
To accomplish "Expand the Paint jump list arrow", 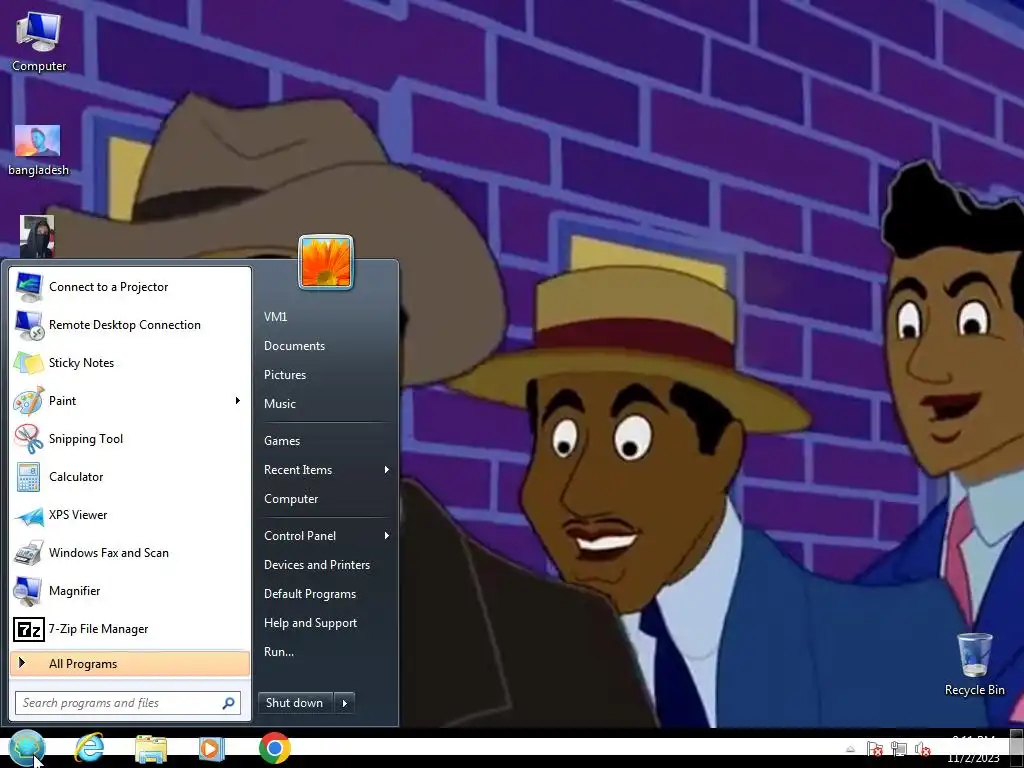I will click(x=238, y=401).
